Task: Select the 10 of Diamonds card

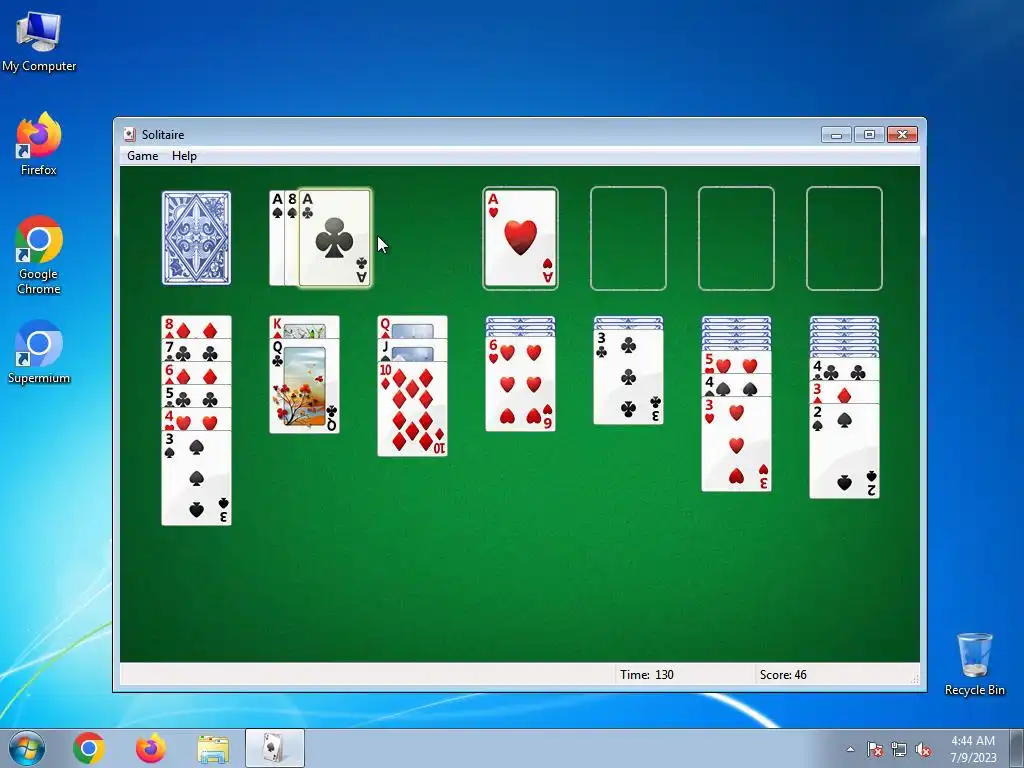Action: (x=412, y=408)
